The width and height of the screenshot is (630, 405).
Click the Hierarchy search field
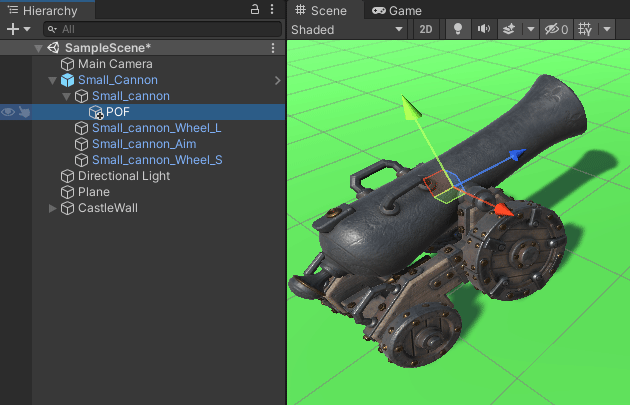(x=160, y=29)
